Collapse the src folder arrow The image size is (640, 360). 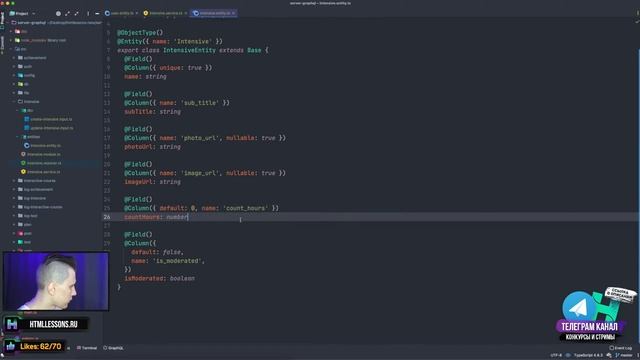(11, 49)
